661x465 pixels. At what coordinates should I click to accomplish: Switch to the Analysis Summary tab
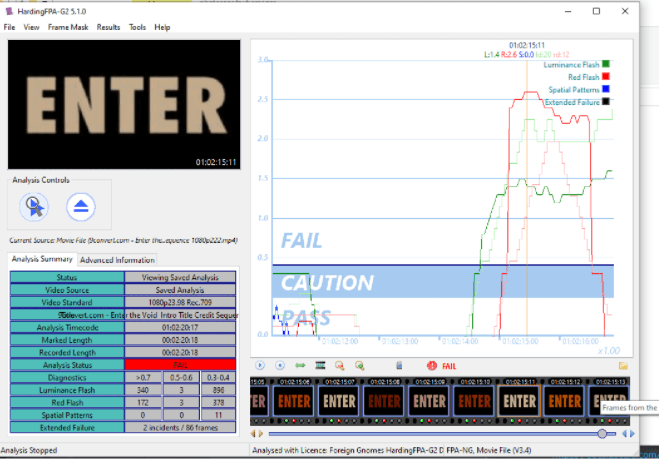(42, 259)
